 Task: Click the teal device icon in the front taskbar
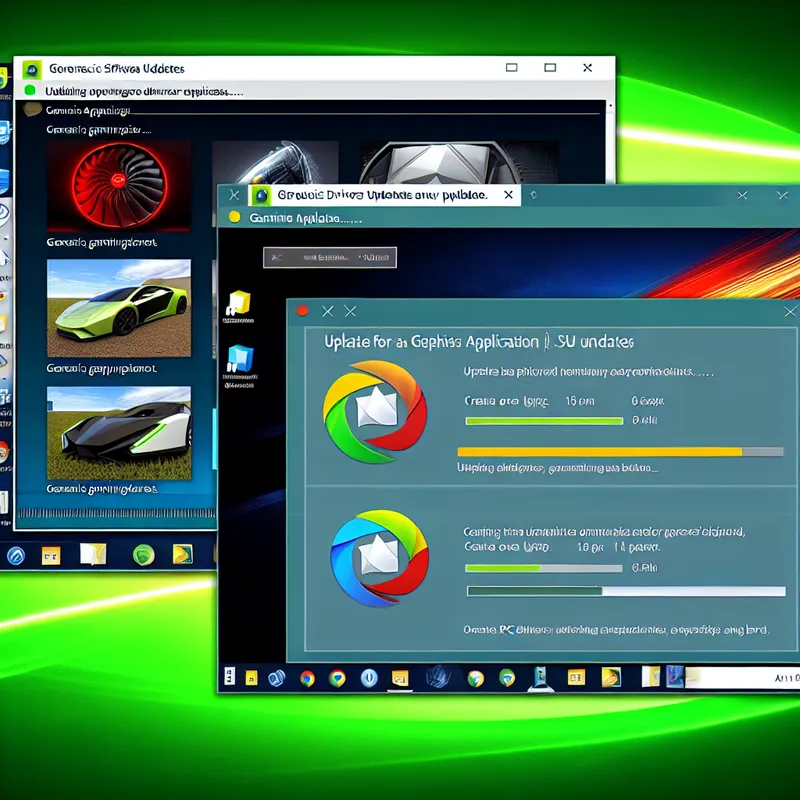tap(540, 678)
